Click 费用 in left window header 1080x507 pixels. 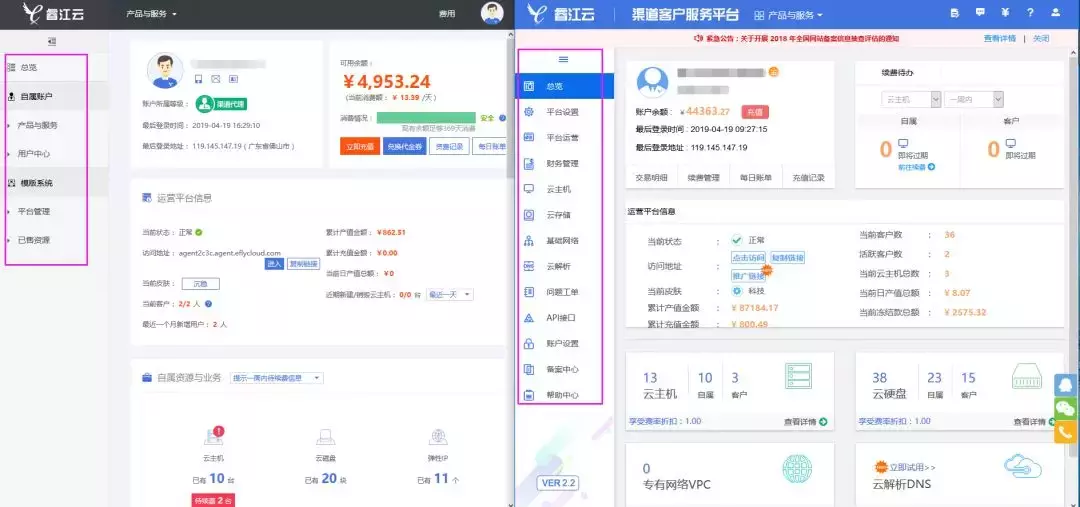pos(447,14)
